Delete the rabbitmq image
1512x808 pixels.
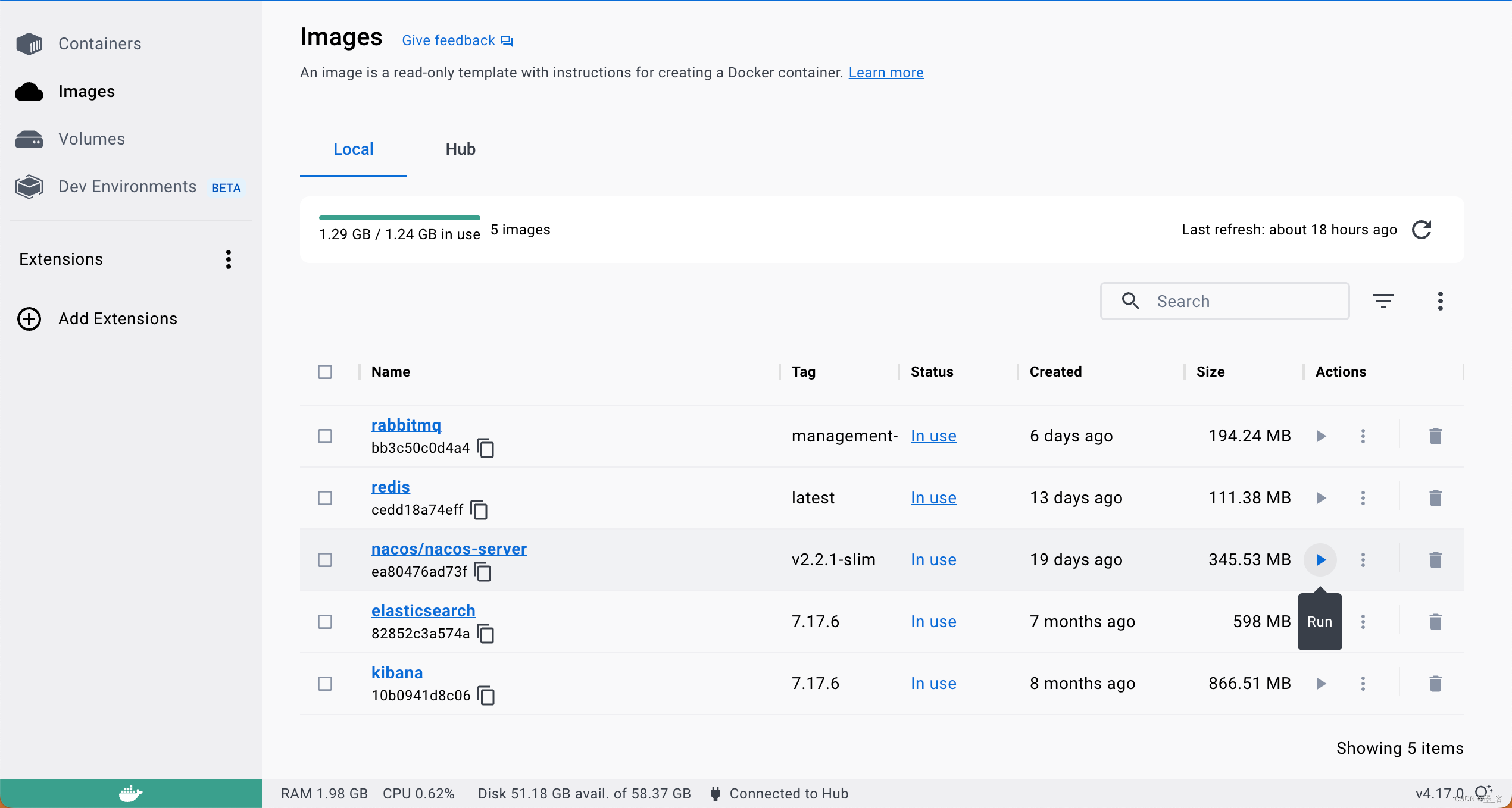click(x=1436, y=436)
